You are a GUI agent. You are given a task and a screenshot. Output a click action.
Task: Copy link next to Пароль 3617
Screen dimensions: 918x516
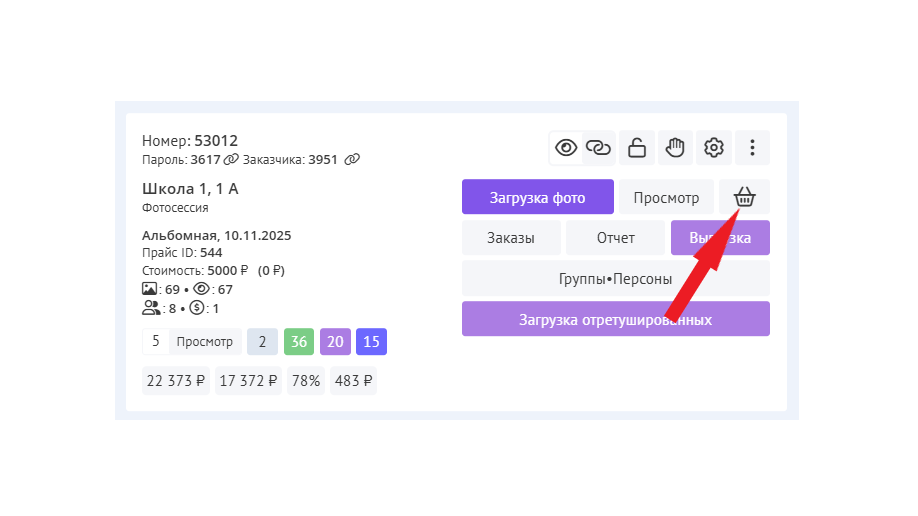[231, 159]
